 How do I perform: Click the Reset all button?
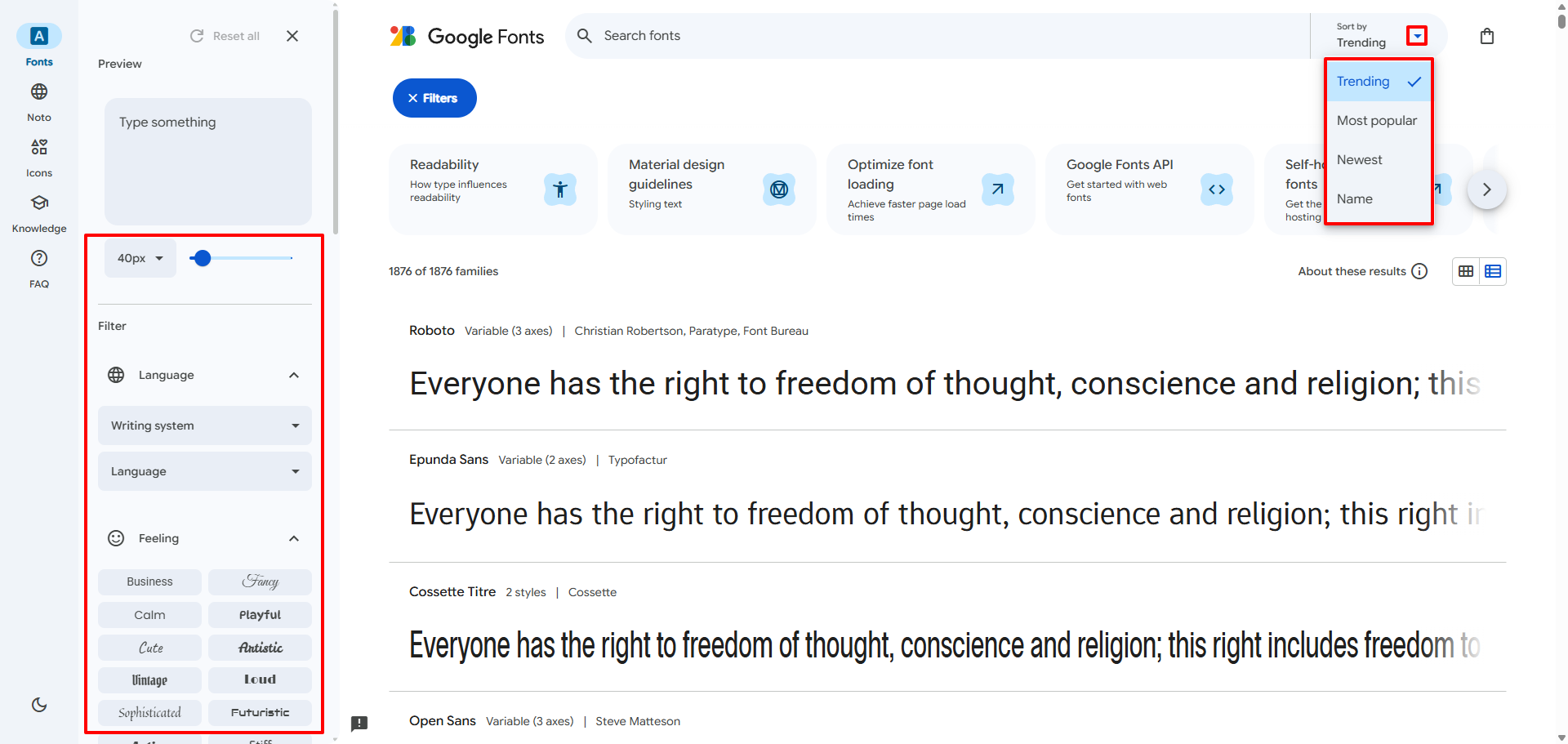click(x=225, y=36)
